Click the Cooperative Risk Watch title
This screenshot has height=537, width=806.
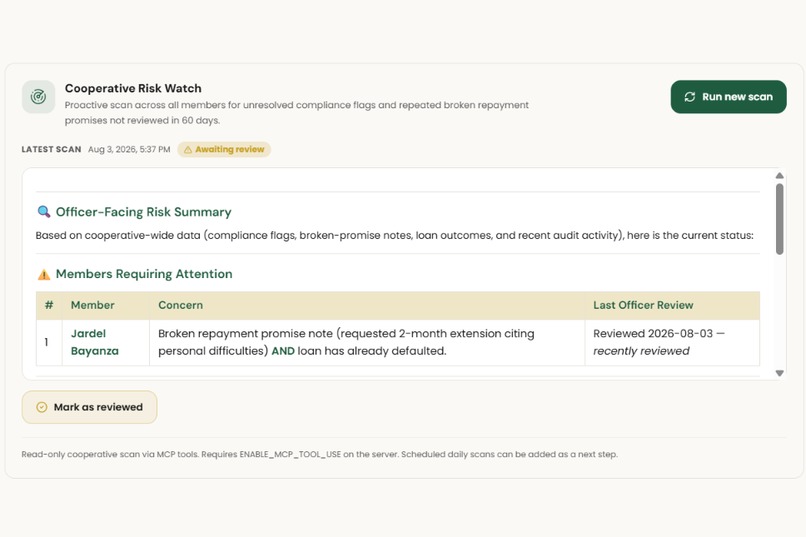coord(133,88)
